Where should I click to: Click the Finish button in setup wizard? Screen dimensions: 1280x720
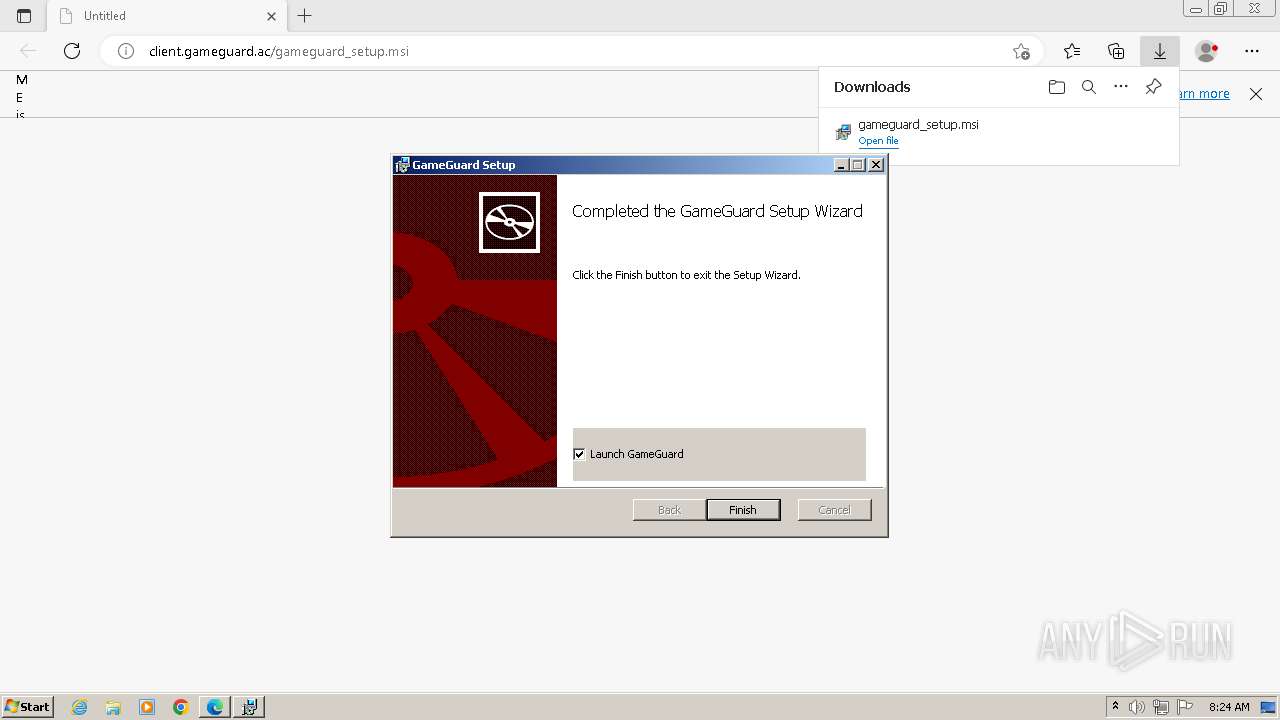[x=742, y=510]
